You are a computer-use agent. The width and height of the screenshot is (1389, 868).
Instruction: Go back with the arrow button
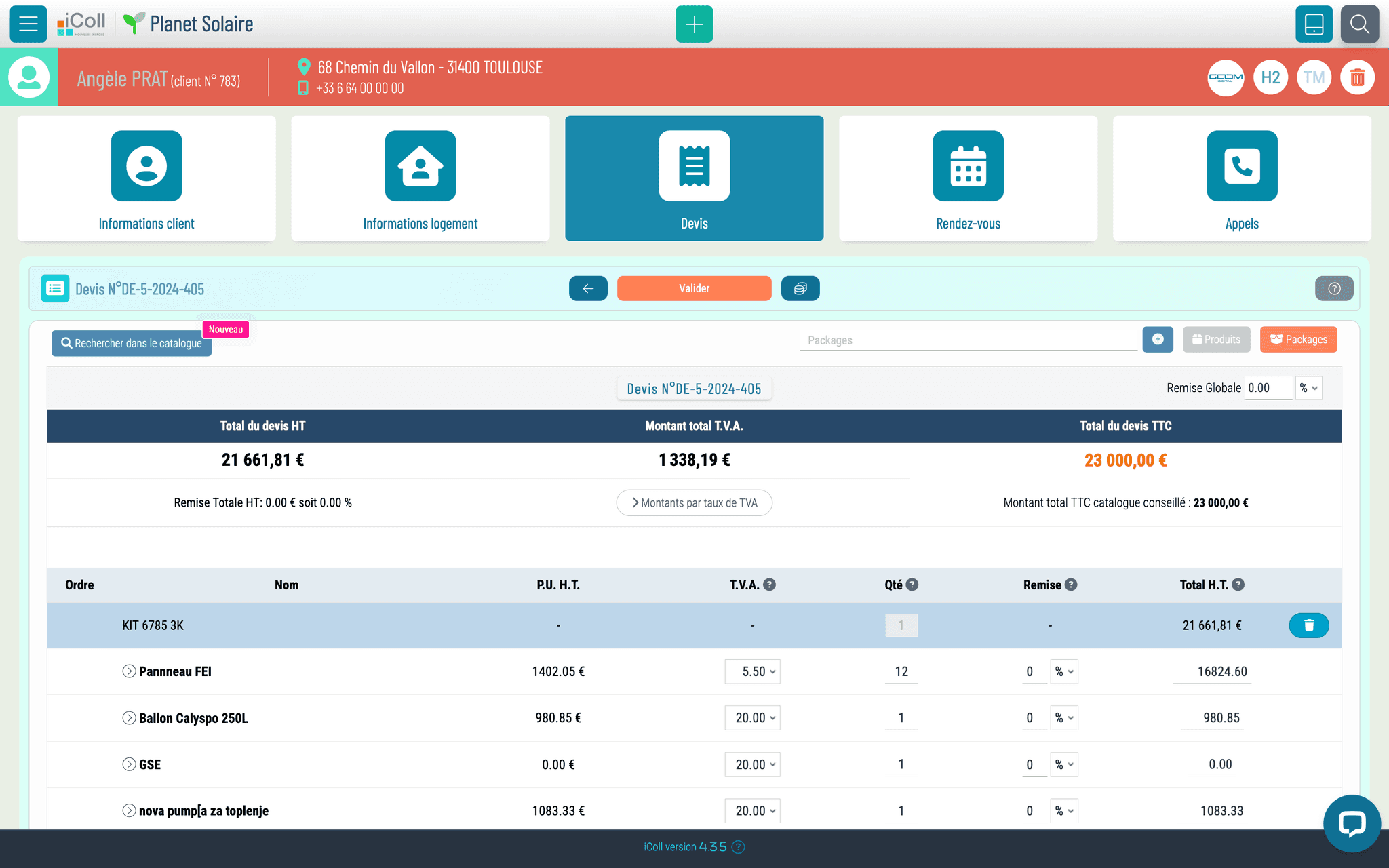click(x=588, y=288)
